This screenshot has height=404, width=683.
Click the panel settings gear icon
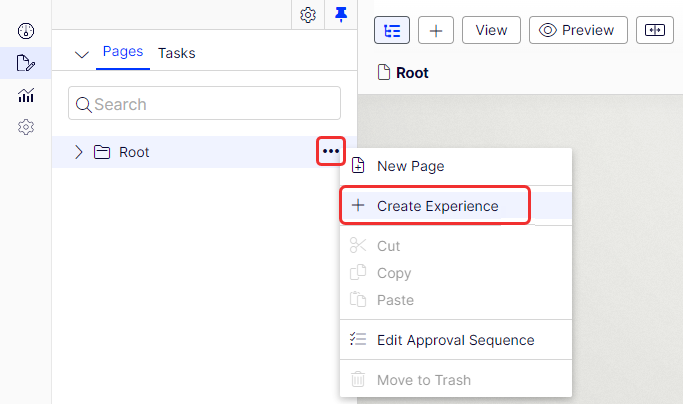click(308, 15)
